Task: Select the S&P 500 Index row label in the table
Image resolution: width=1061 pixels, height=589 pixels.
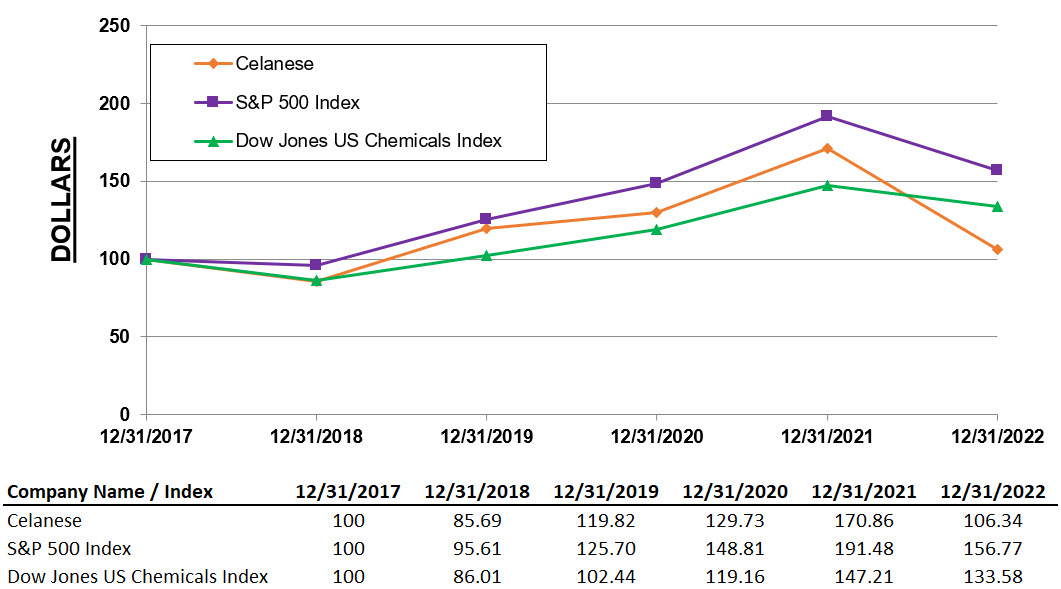Action: pyautogui.click(x=69, y=548)
